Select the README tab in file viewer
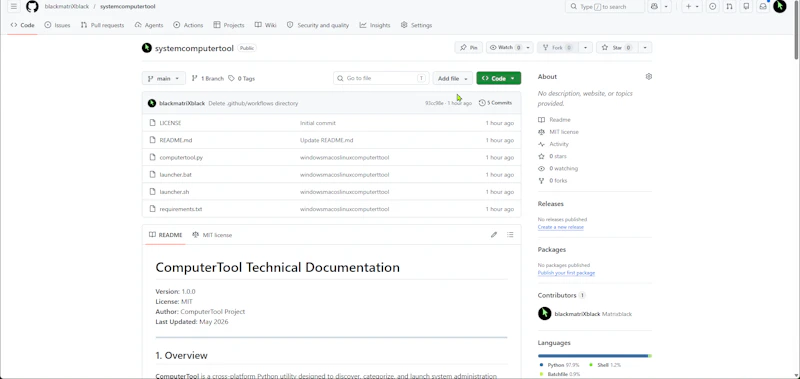The image size is (800, 379). coord(165,235)
